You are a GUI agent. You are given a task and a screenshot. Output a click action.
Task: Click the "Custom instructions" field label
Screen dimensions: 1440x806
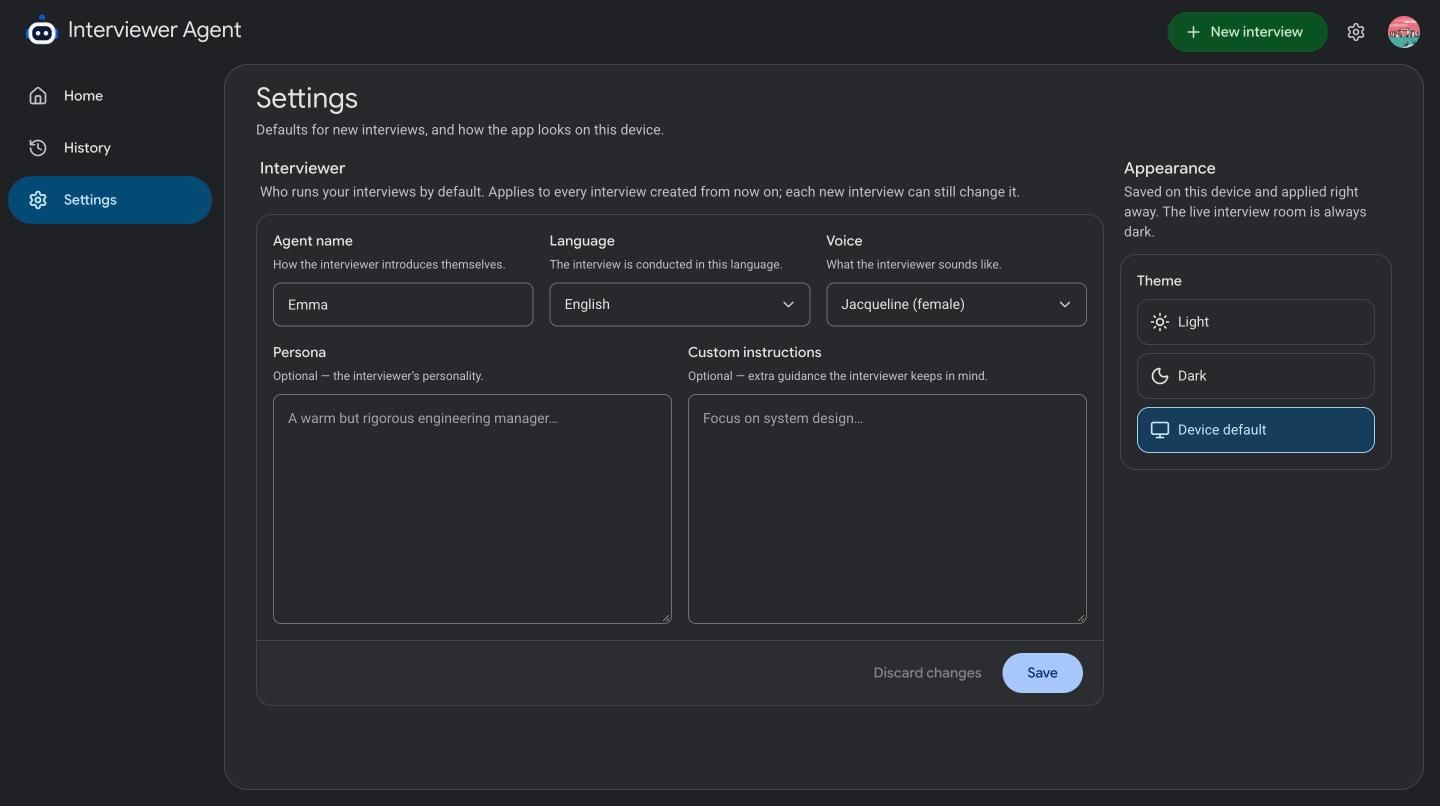pos(755,352)
